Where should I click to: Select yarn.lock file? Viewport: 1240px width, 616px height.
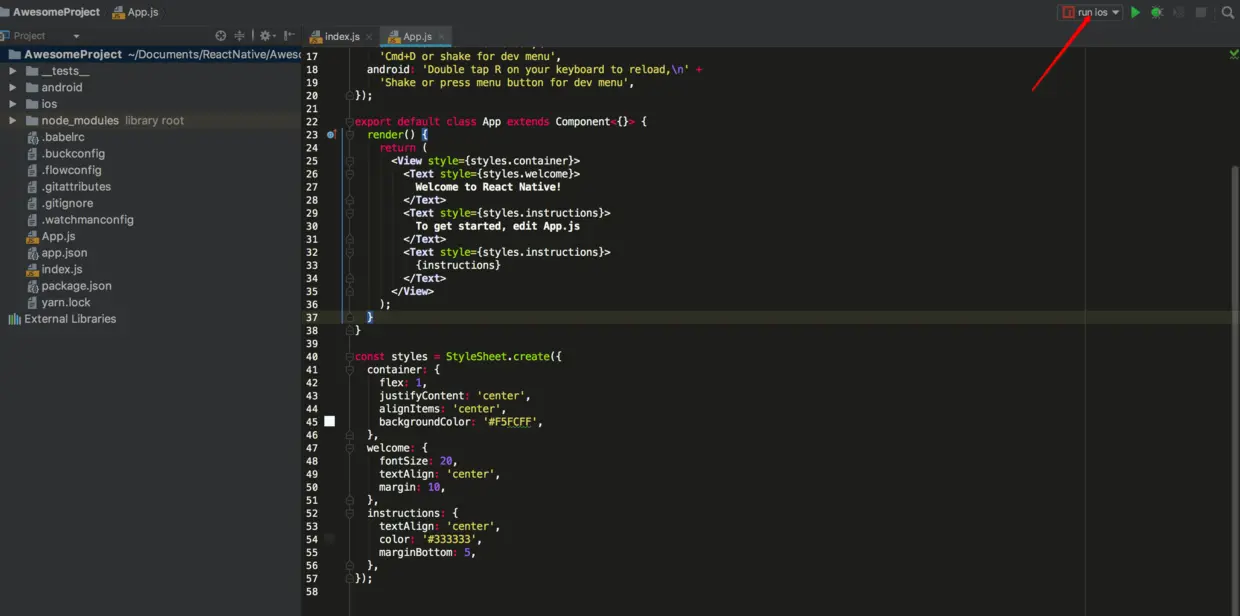click(x=66, y=302)
